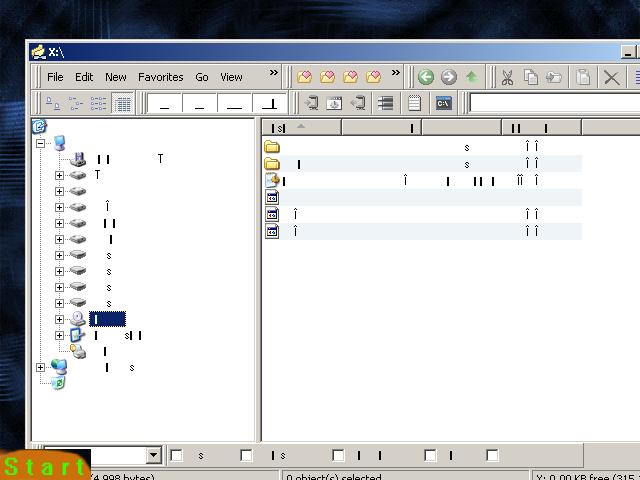The height and width of the screenshot is (480, 640).
Task: Select the first folder in file list
Action: pyautogui.click(x=272, y=147)
